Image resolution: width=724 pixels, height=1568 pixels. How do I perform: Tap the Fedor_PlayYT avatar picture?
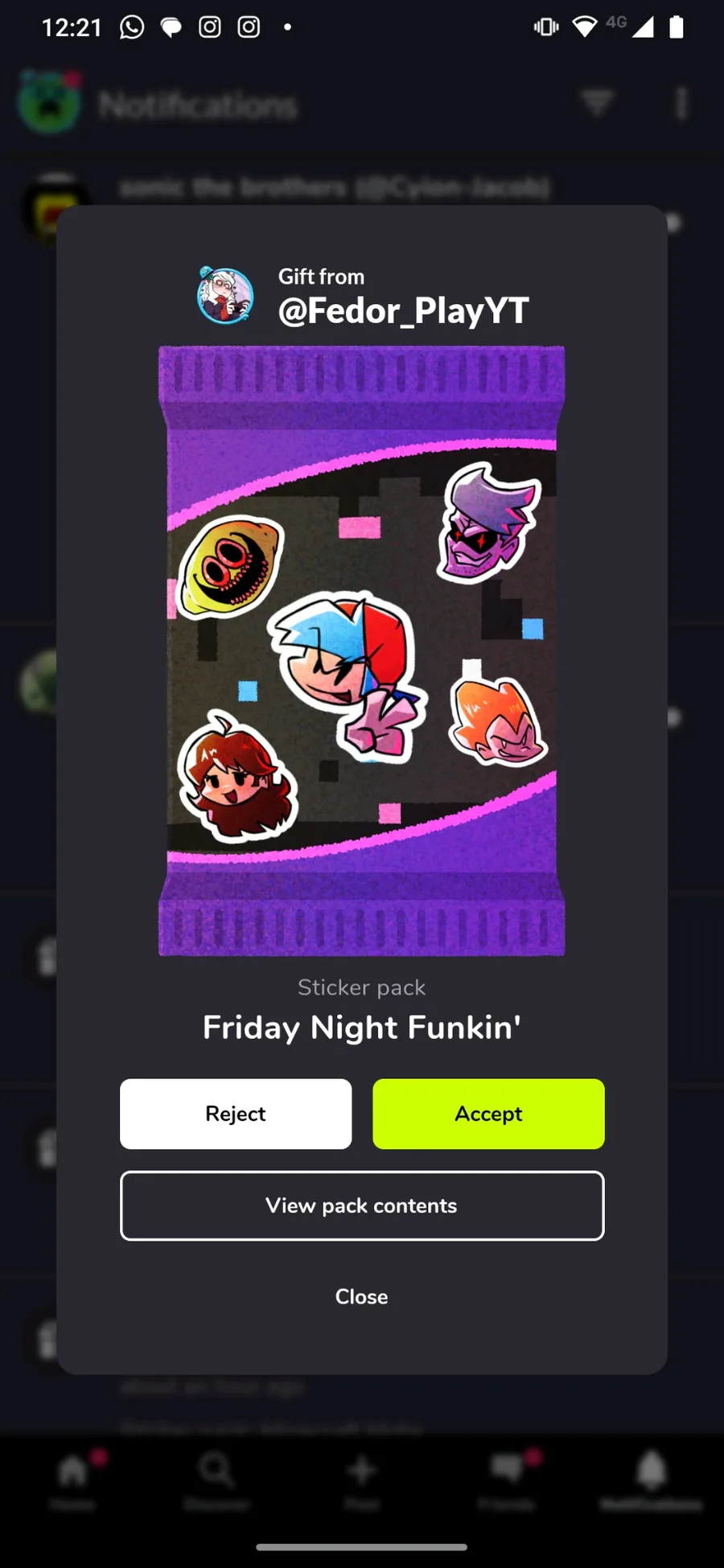[225, 295]
